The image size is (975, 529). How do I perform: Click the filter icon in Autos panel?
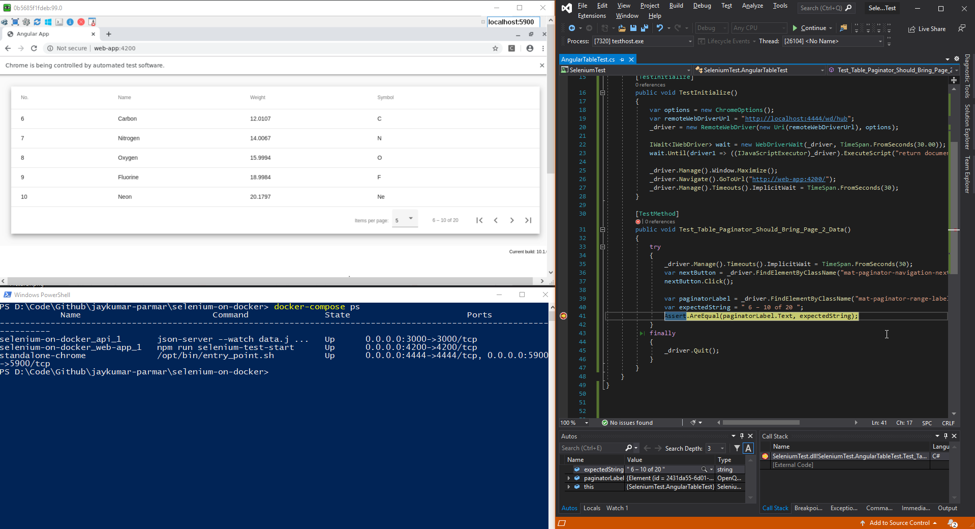click(737, 448)
